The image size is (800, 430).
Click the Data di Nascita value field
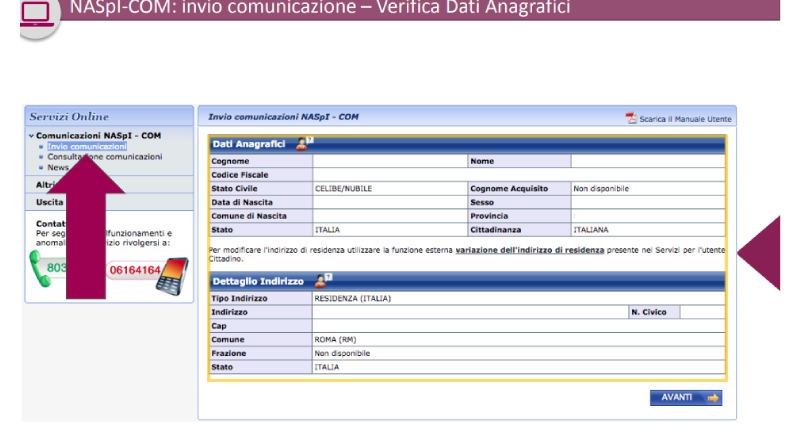pyautogui.click(x=390, y=203)
